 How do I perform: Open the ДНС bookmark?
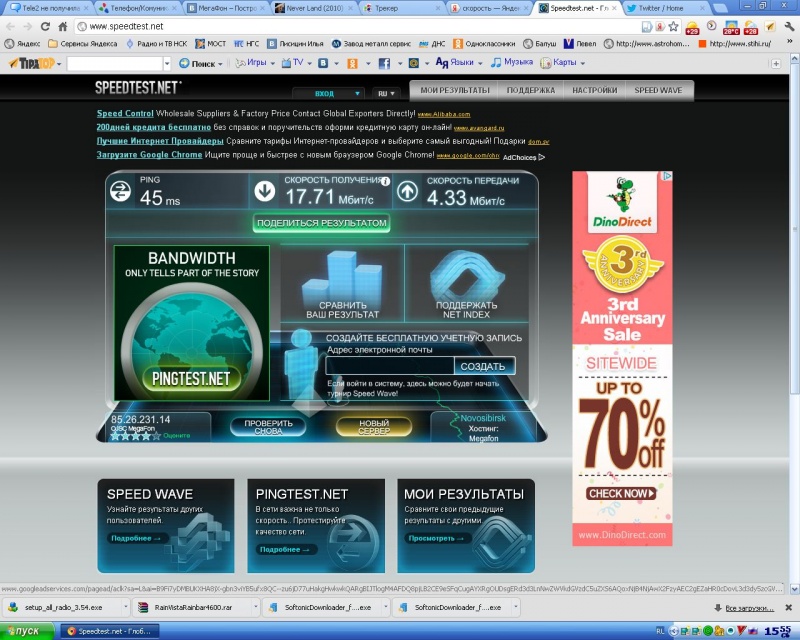click(x=432, y=44)
